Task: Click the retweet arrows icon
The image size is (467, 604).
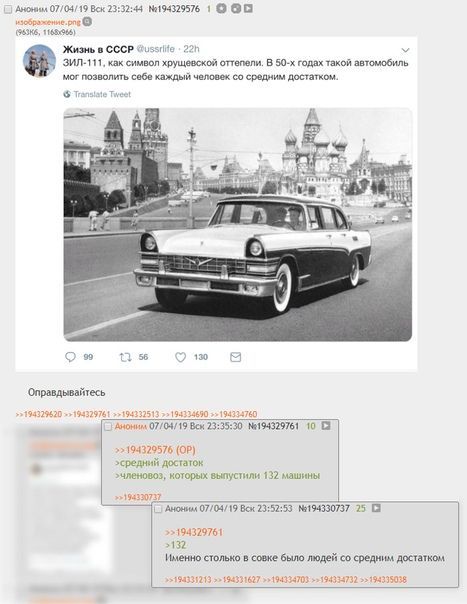Action: click(x=125, y=357)
